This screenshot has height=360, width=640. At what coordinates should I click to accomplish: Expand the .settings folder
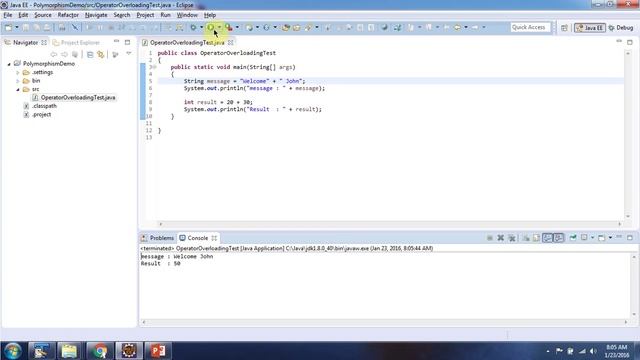18,73
